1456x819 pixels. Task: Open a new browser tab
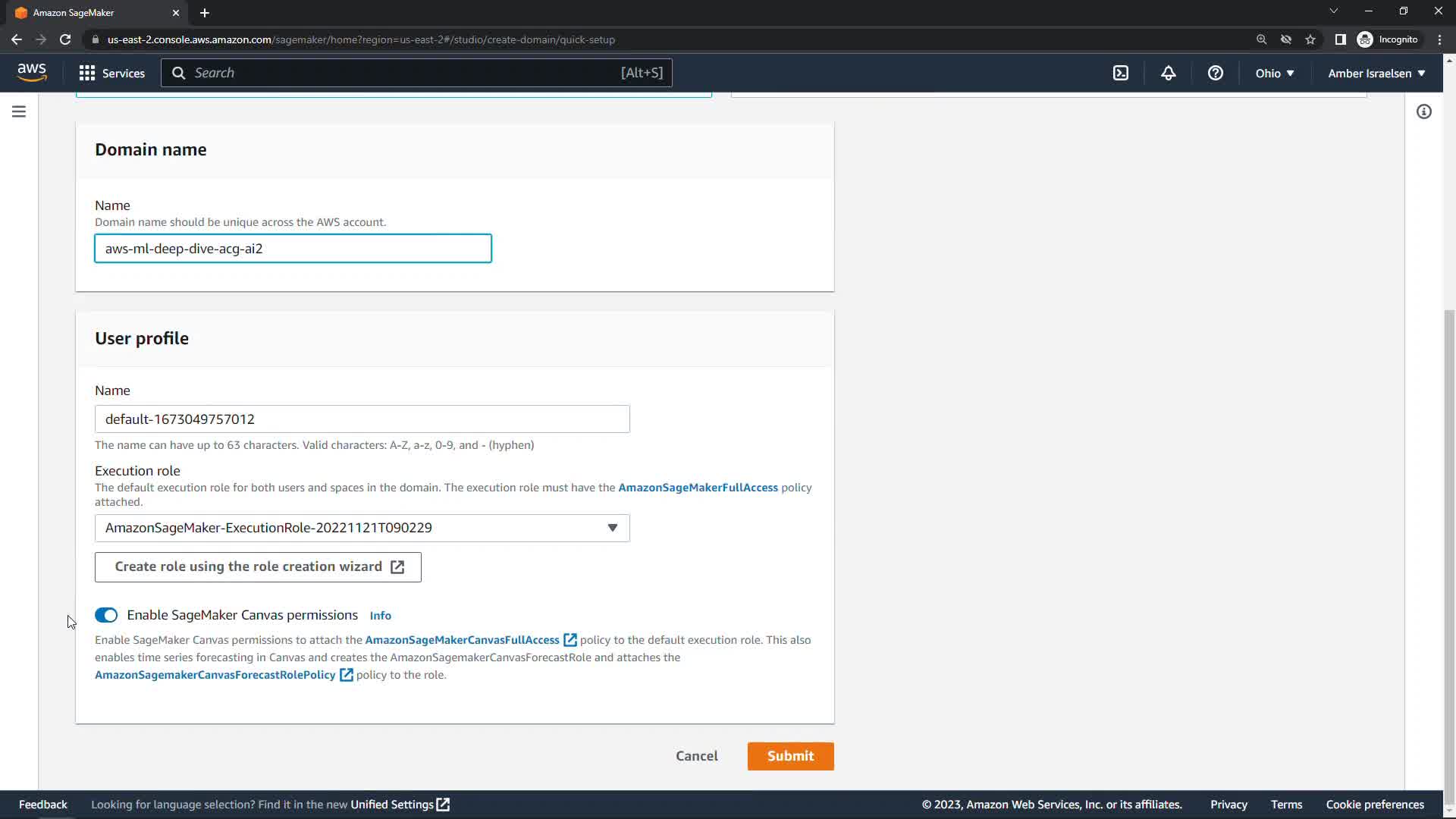pos(204,12)
